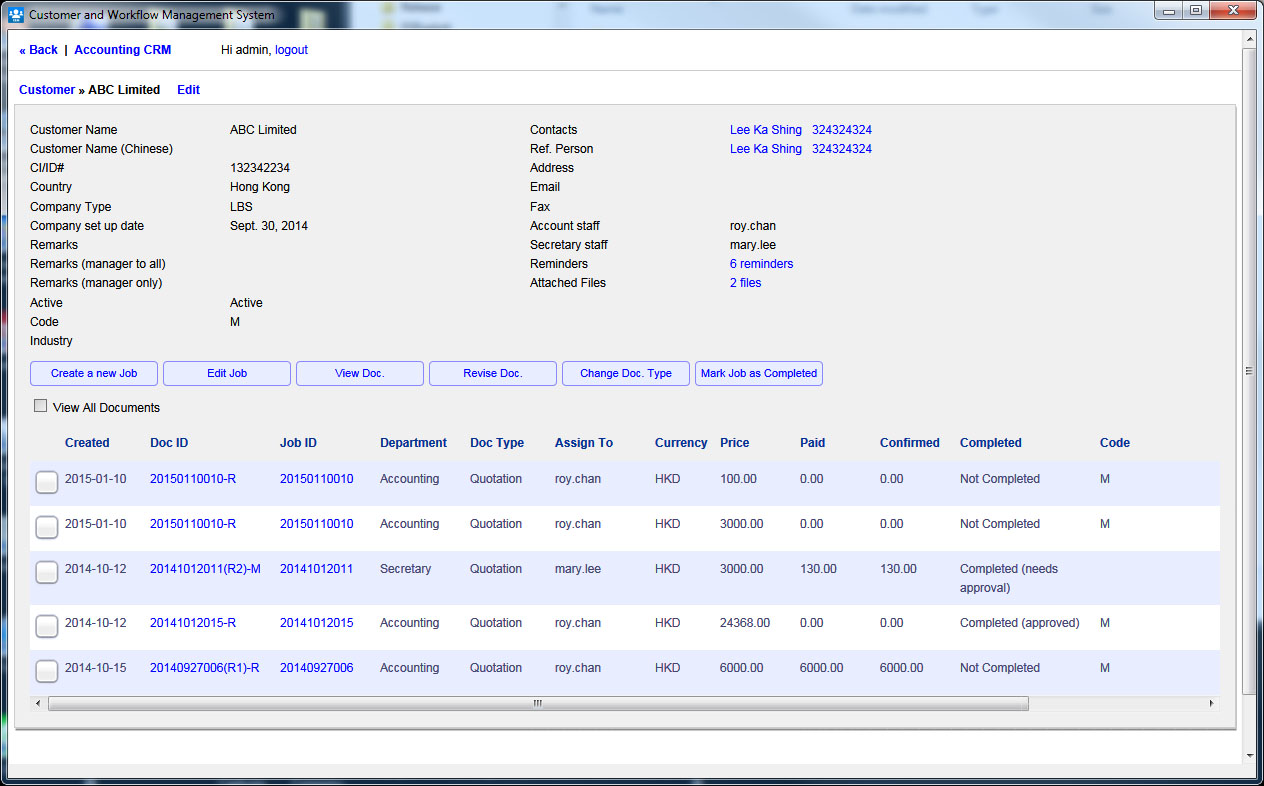This screenshot has width=1264, height=786.
Task: Sort by the Created column header
Action: (x=87, y=443)
